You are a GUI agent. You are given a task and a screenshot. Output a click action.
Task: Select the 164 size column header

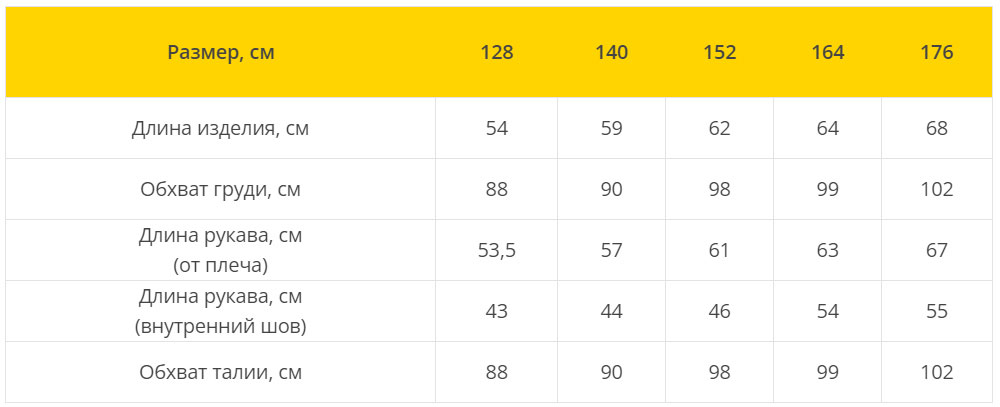coord(828,52)
